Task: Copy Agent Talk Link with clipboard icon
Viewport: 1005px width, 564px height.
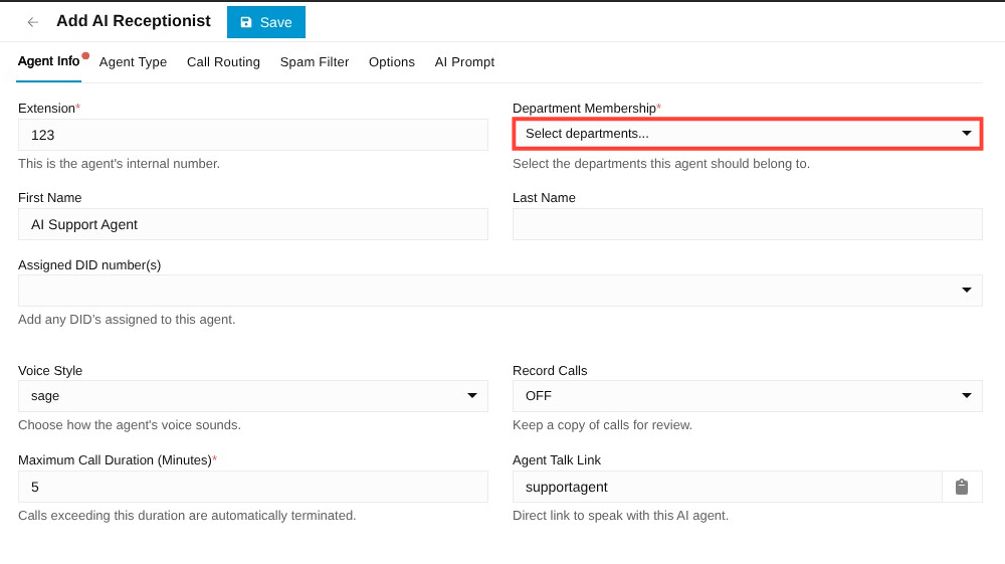Action: point(961,487)
